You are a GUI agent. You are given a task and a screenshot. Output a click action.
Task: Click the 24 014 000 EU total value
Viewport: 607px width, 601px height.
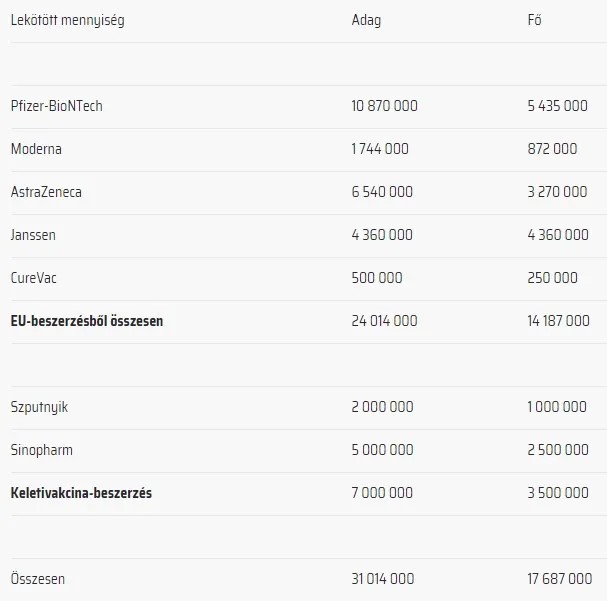pyautogui.click(x=384, y=321)
